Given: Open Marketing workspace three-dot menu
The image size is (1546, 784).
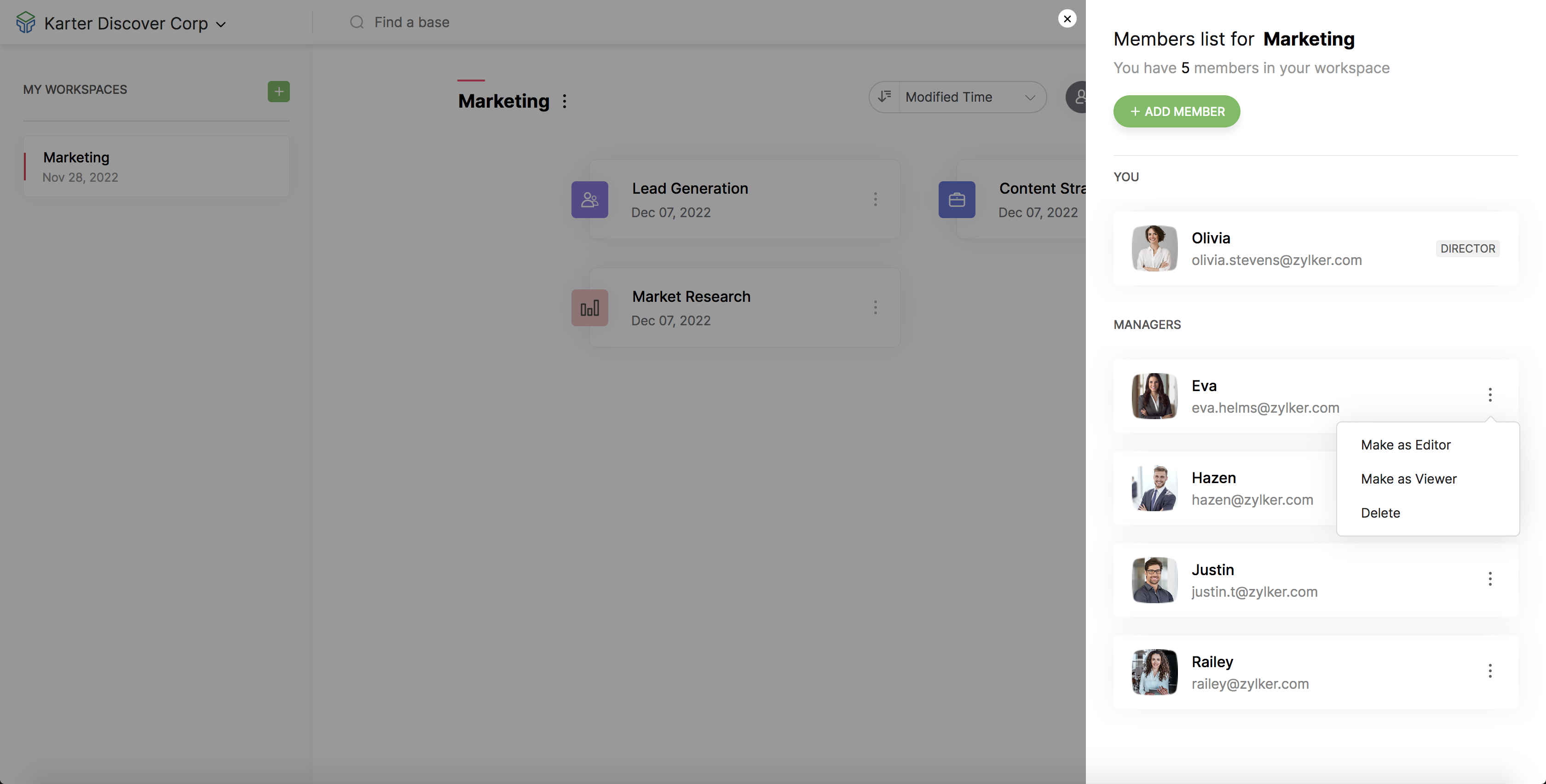Looking at the screenshot, I should (564, 102).
